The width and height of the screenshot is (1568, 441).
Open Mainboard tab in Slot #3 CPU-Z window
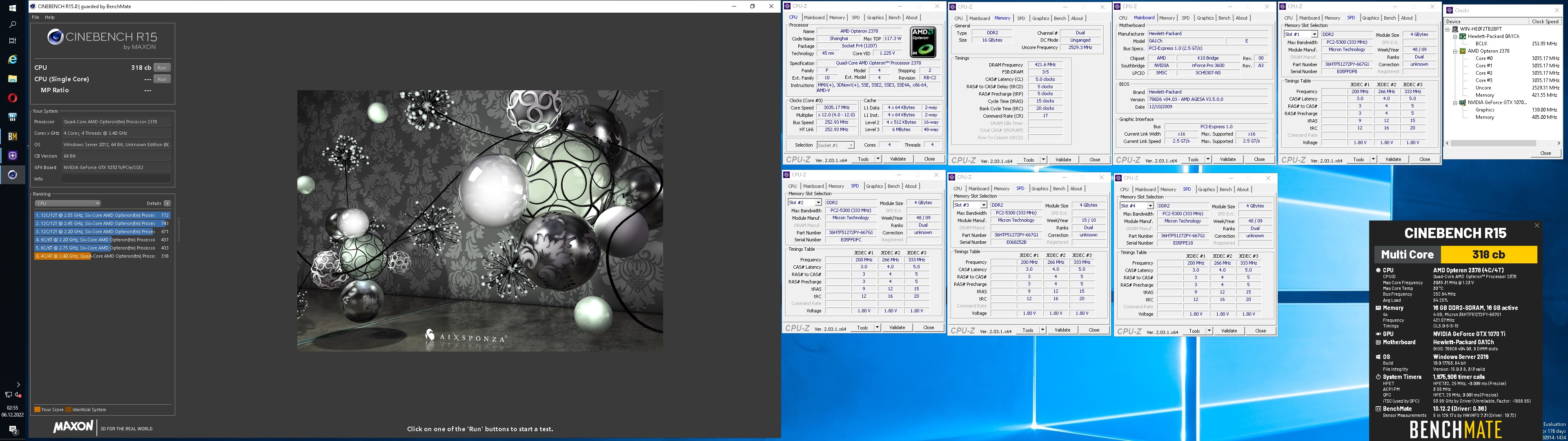(x=979, y=189)
